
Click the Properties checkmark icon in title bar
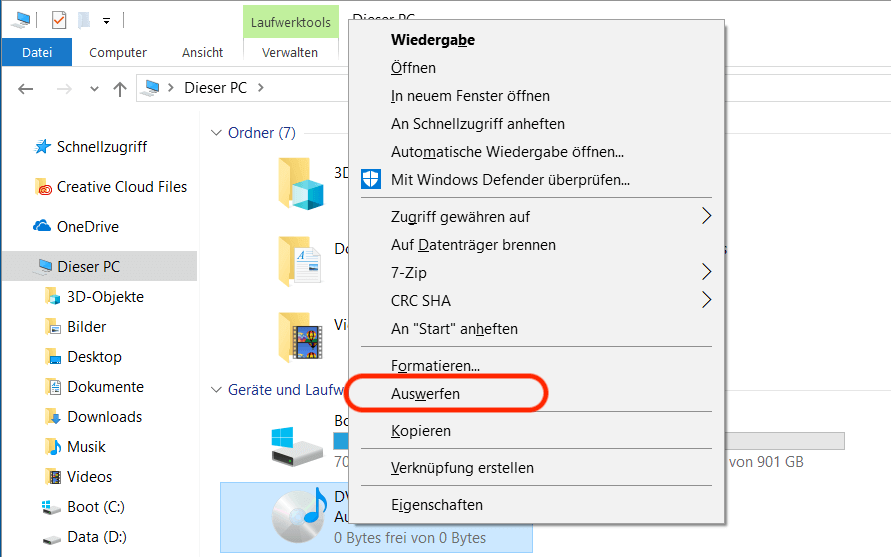[x=59, y=20]
